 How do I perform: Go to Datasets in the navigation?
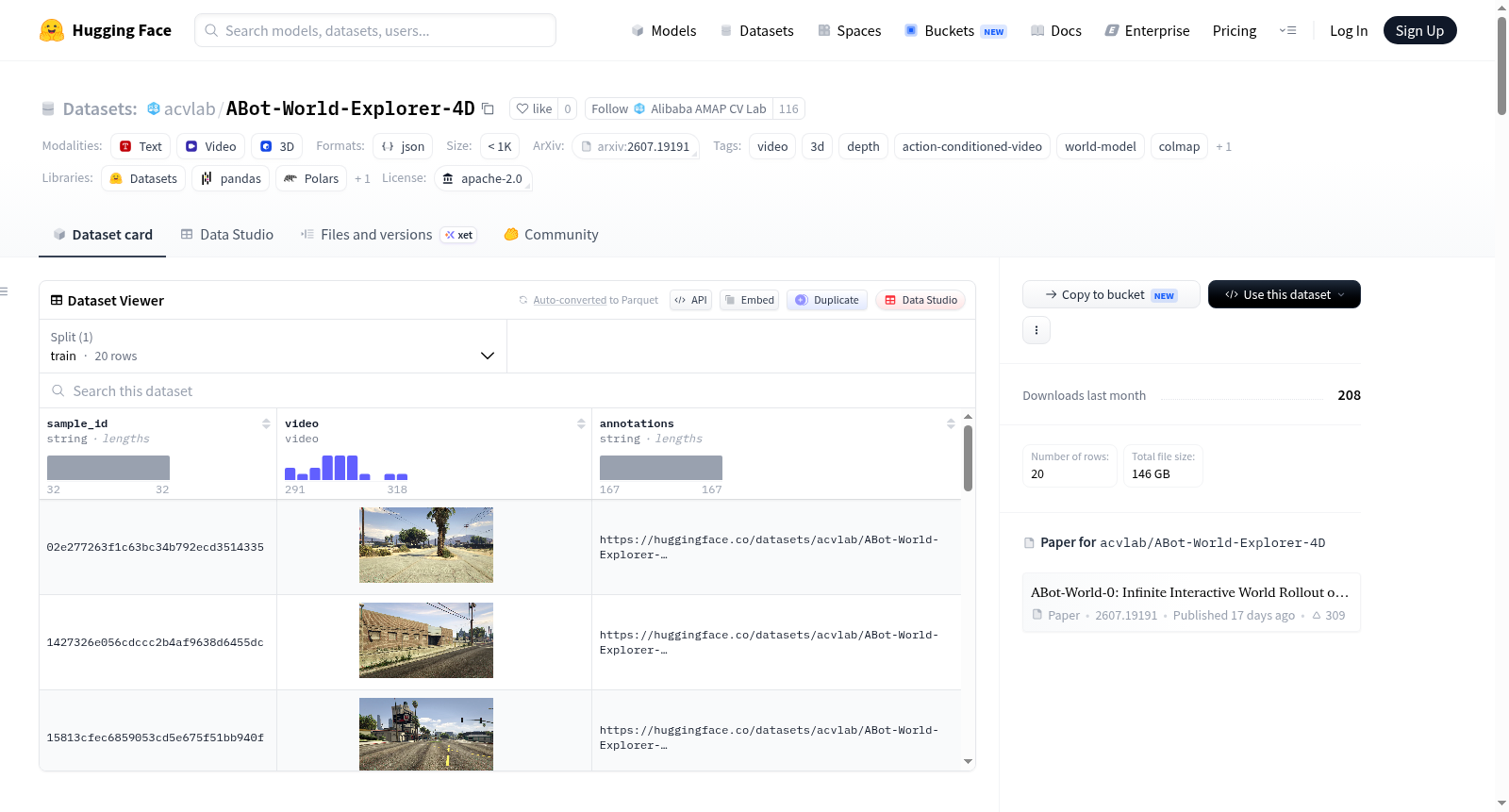[756, 30]
